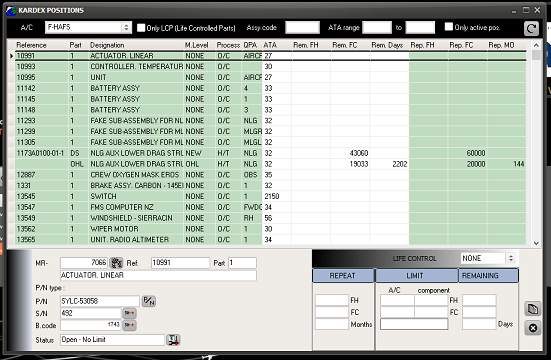Click the REMAINING header button

click(488, 276)
